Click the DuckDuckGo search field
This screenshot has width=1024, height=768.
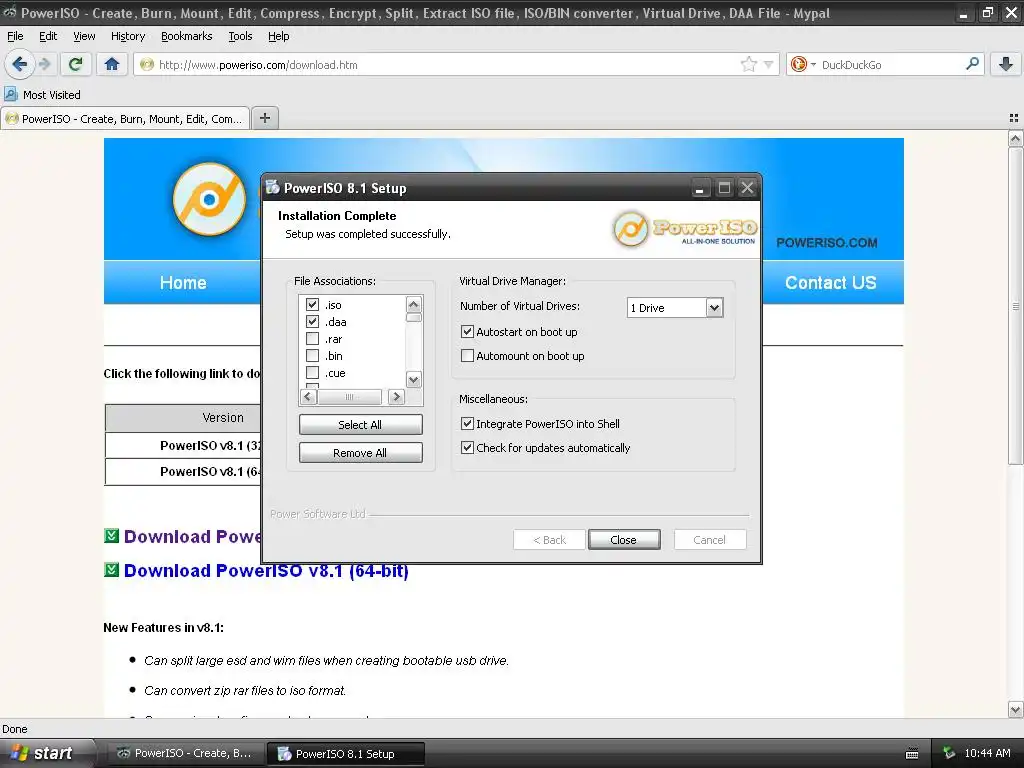point(891,64)
